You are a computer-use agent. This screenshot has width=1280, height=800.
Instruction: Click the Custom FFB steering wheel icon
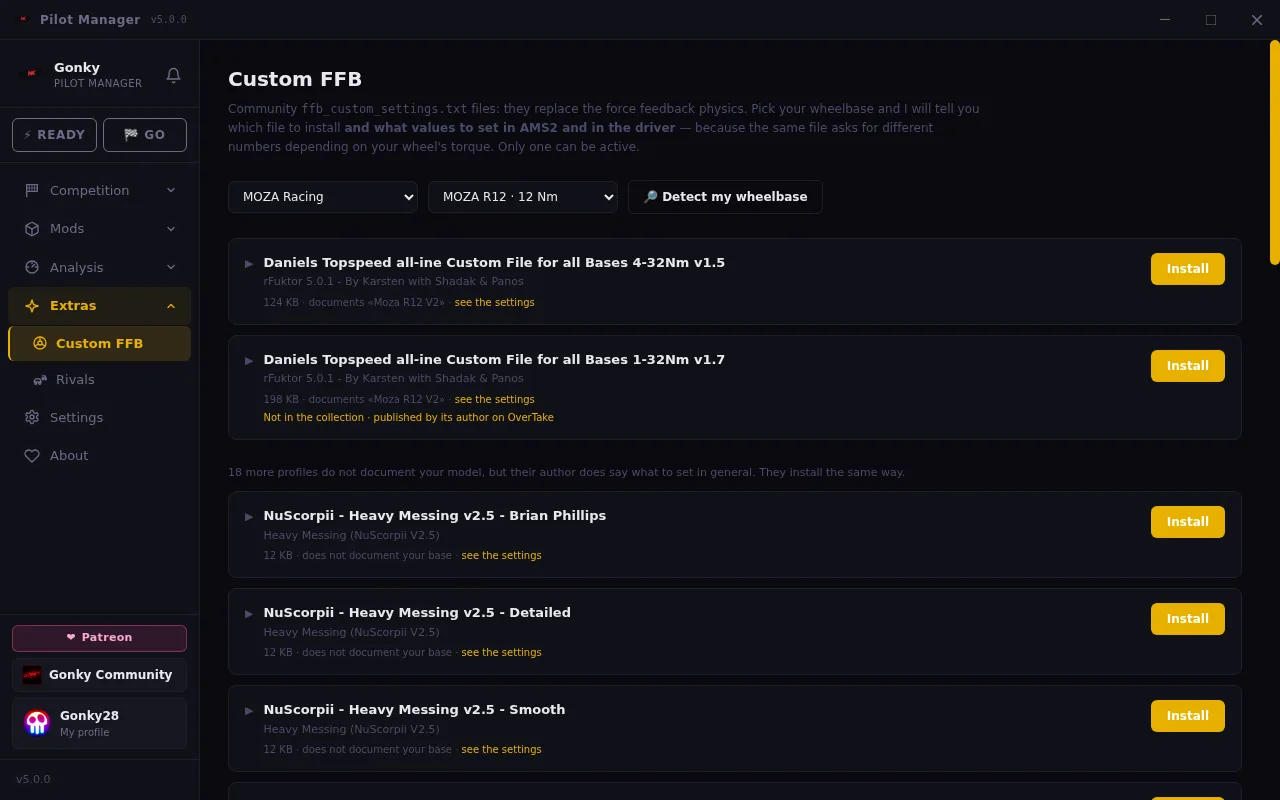click(40, 343)
